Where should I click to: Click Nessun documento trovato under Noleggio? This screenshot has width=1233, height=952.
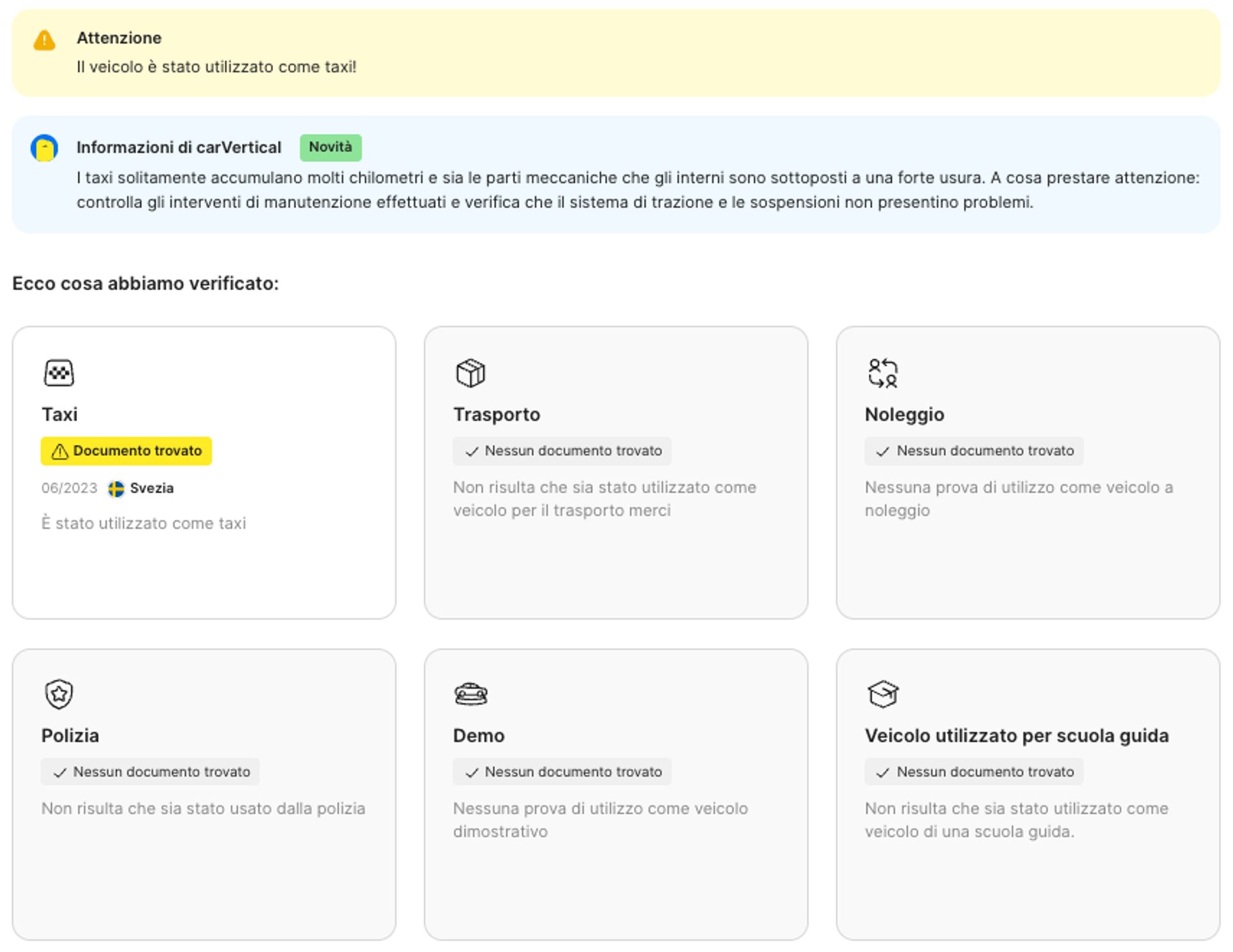tap(974, 451)
